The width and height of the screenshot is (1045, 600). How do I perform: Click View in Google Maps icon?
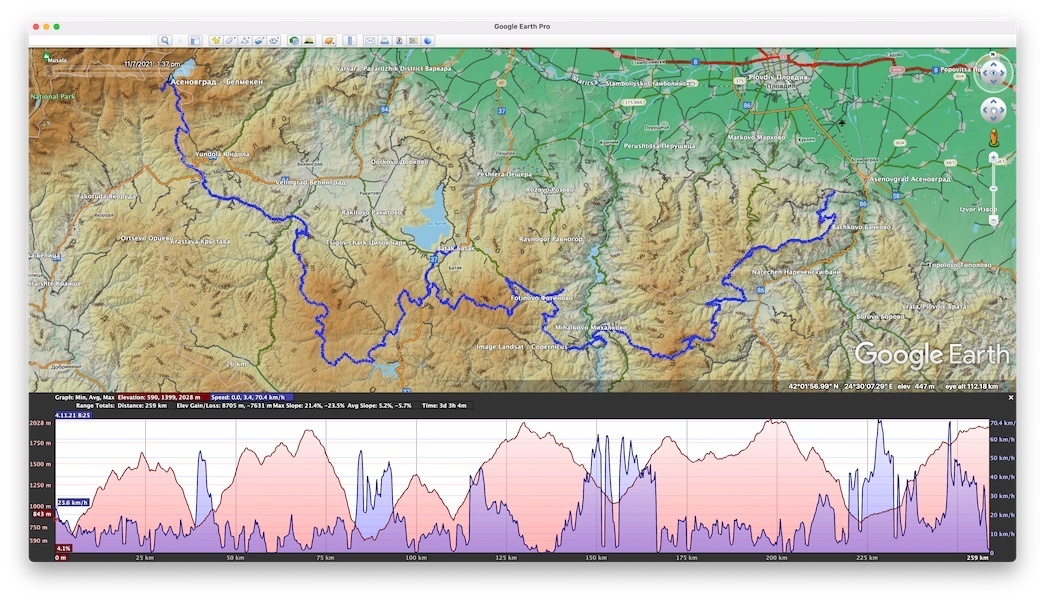tap(413, 41)
